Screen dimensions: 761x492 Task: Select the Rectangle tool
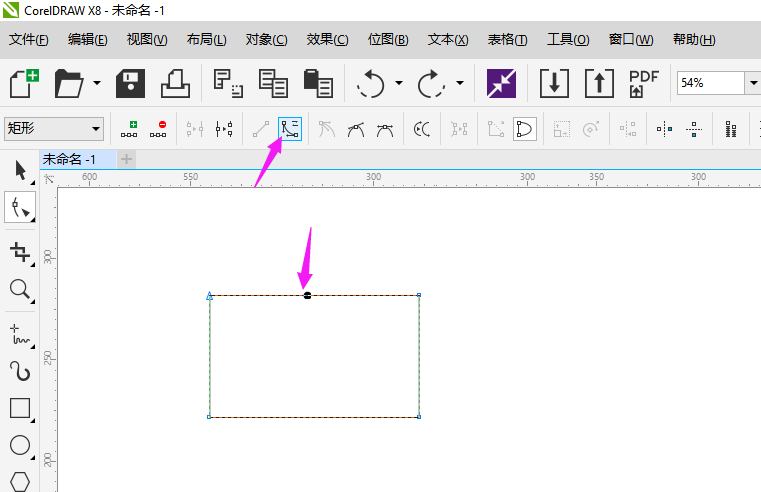click(x=20, y=409)
